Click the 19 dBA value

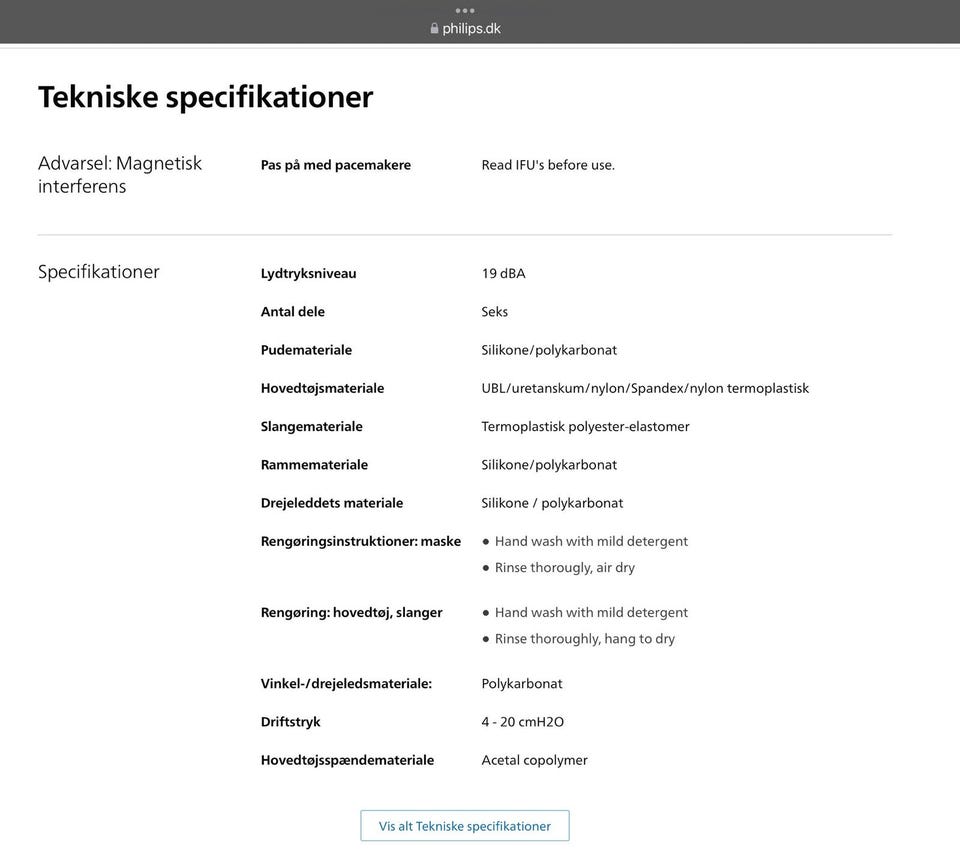[503, 273]
